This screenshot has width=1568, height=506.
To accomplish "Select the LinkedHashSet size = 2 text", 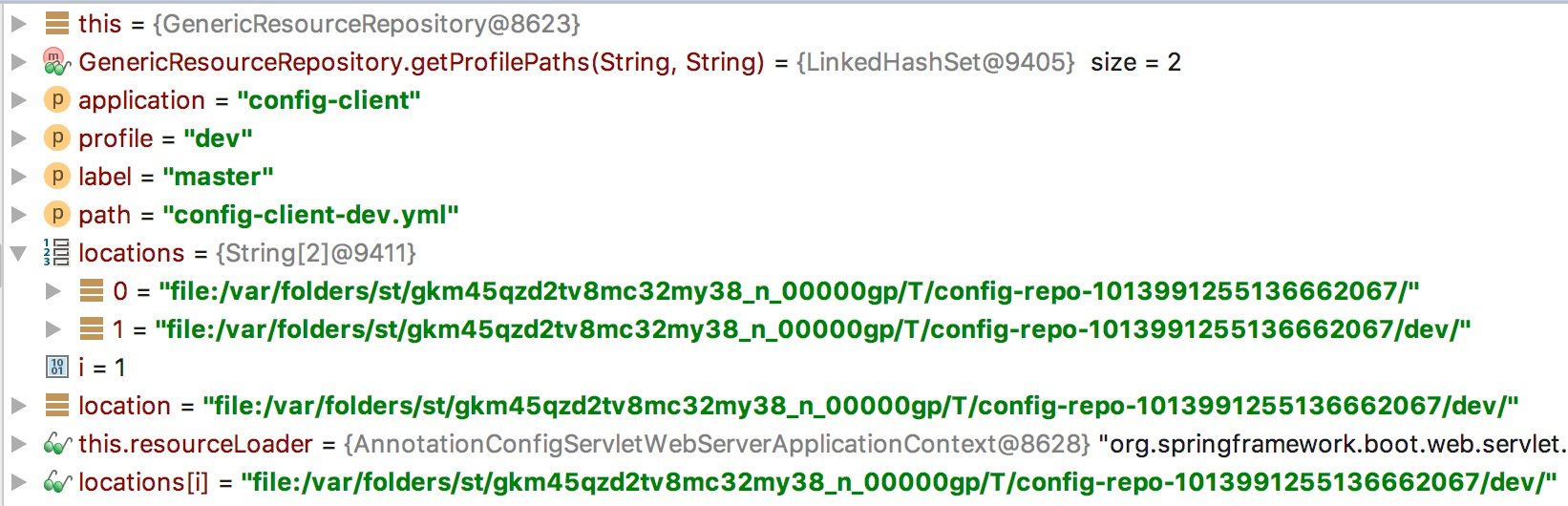I will pyautogui.click(x=1135, y=62).
